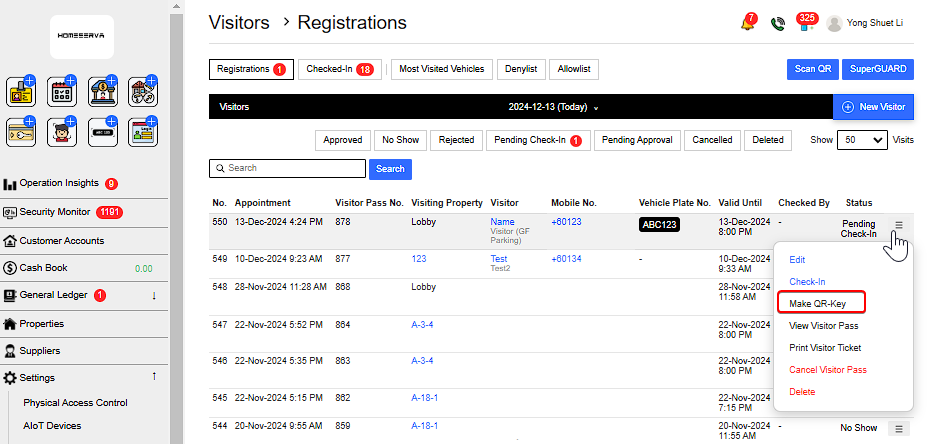
Task: Click the bank payment shortcut icon
Action: (x=103, y=93)
